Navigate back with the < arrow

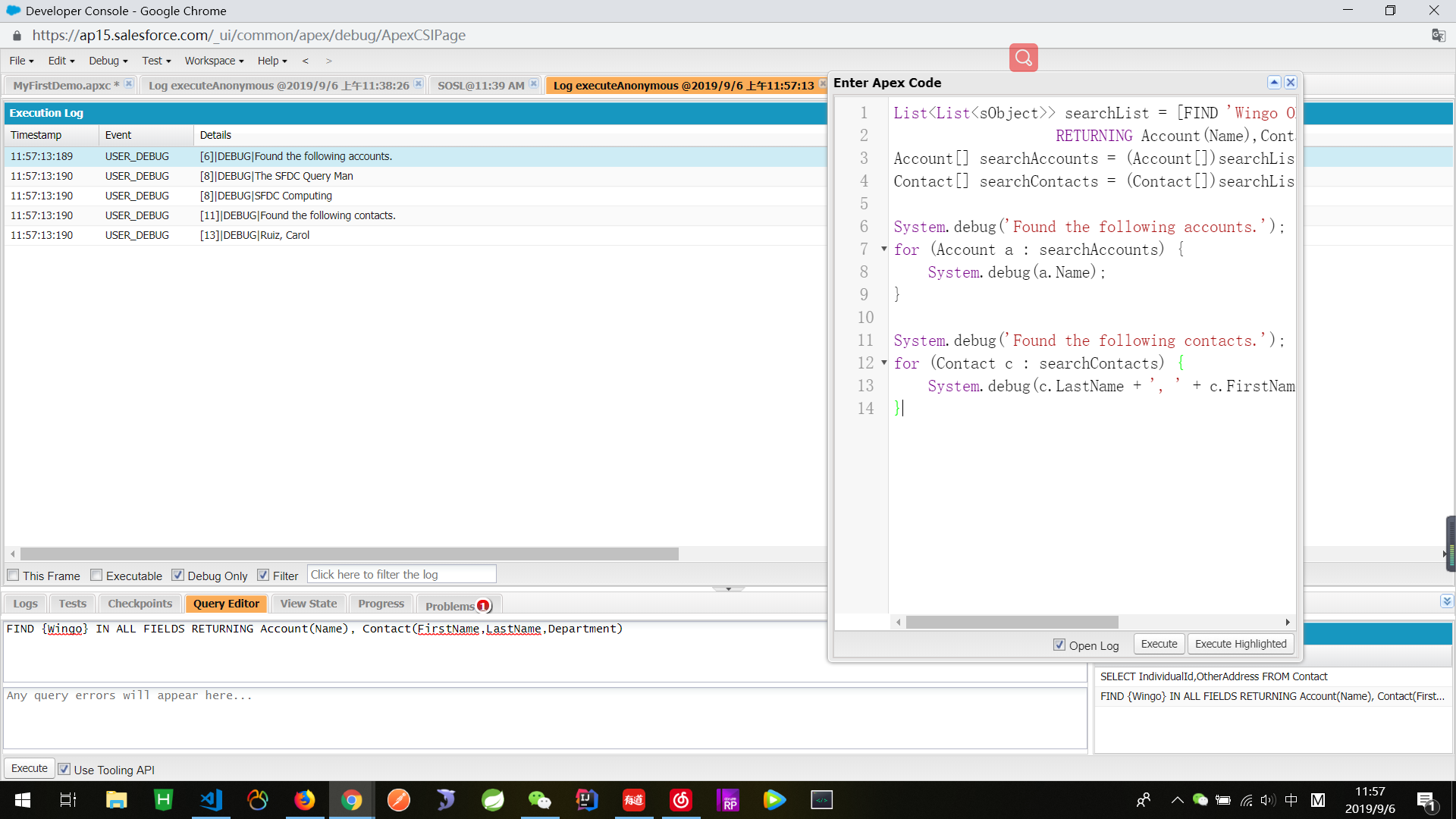tap(306, 61)
